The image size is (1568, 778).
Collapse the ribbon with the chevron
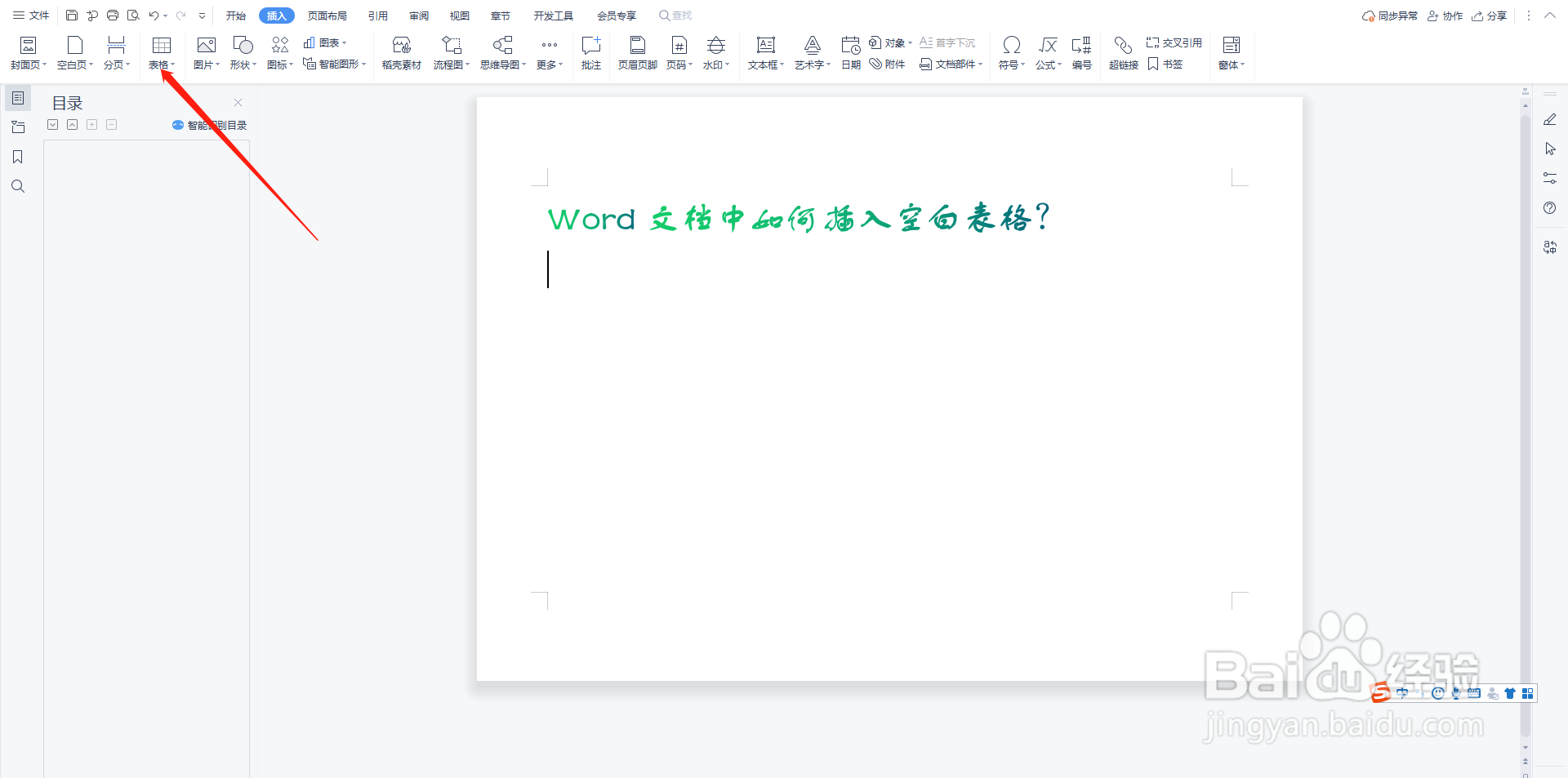point(1550,16)
